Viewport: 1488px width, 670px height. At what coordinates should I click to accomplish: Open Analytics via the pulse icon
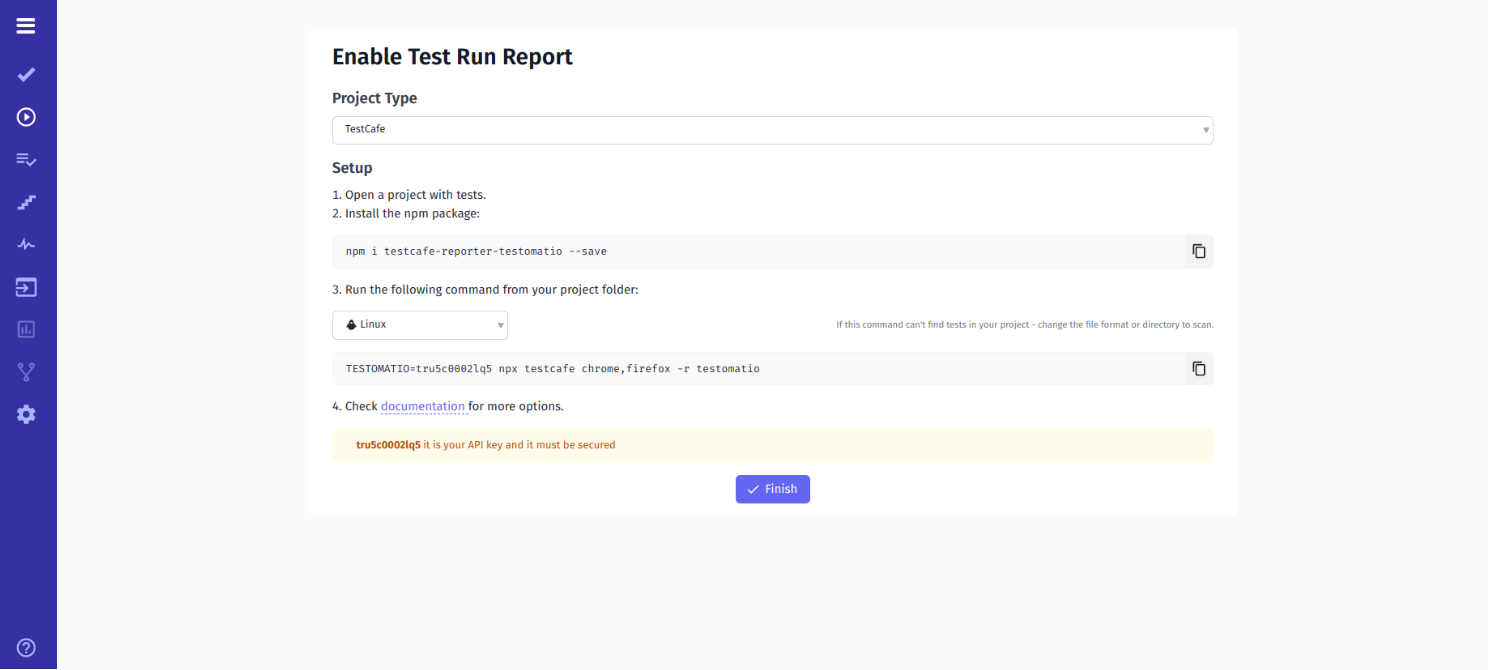[x=26, y=244]
